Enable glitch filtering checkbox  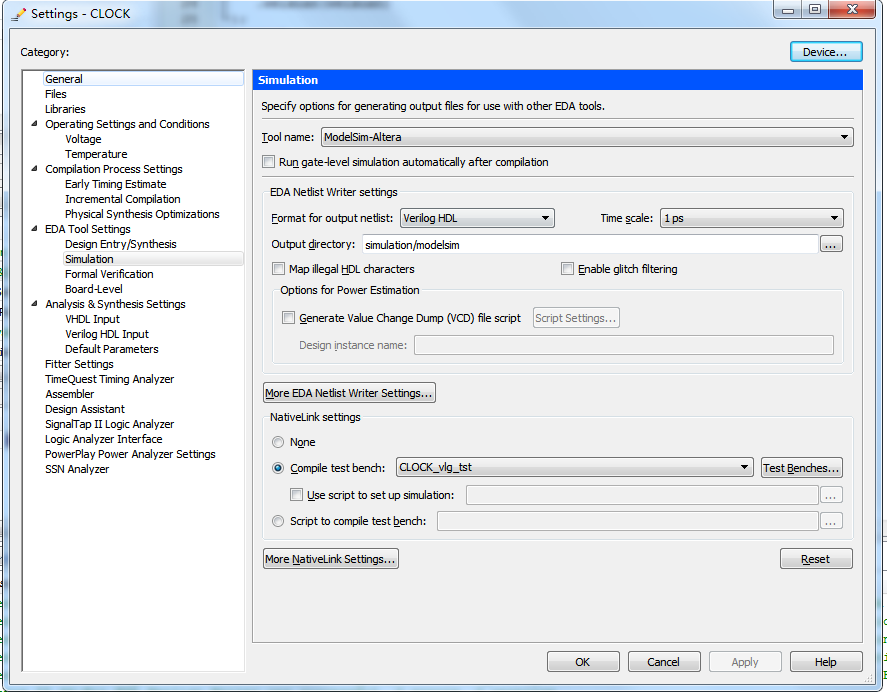click(567, 269)
